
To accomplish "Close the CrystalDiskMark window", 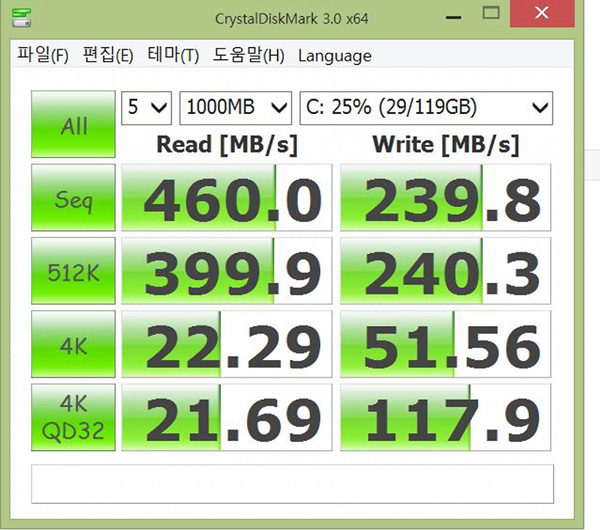I will [x=542, y=14].
